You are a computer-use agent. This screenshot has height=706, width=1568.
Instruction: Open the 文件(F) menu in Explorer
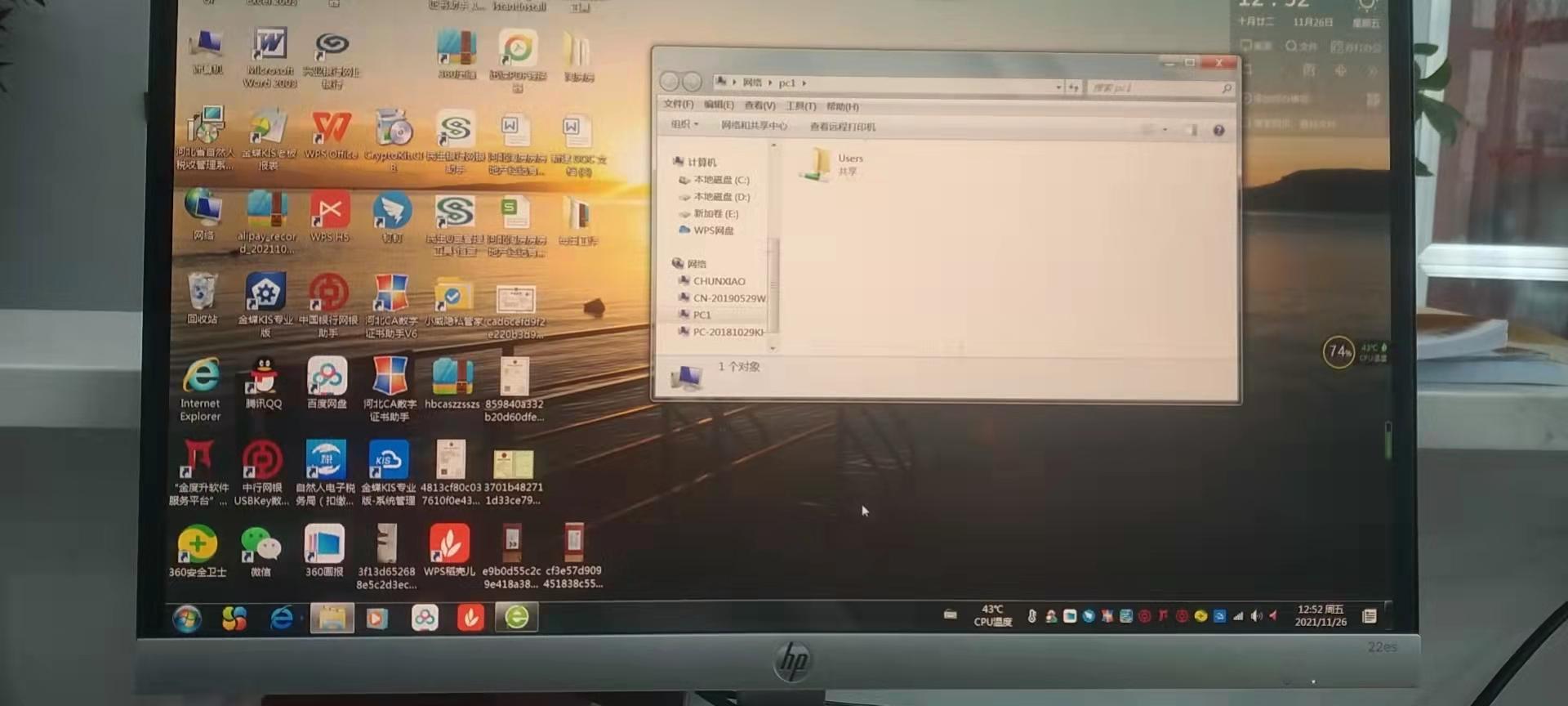[678, 105]
